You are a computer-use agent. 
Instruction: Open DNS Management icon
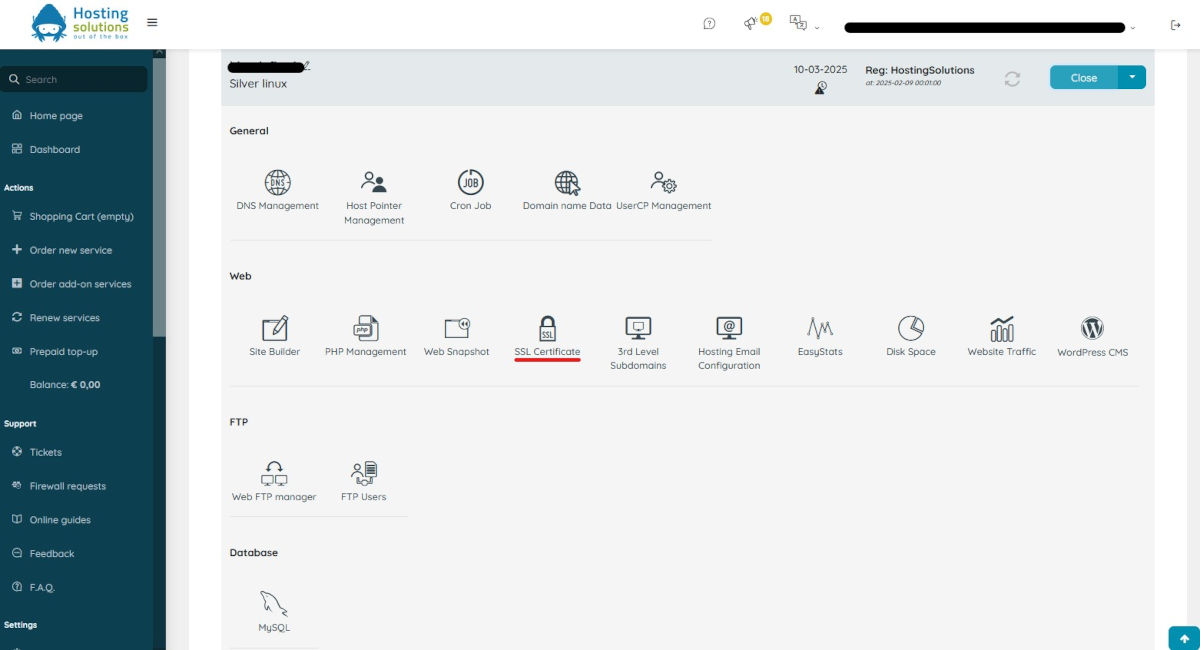click(x=277, y=183)
